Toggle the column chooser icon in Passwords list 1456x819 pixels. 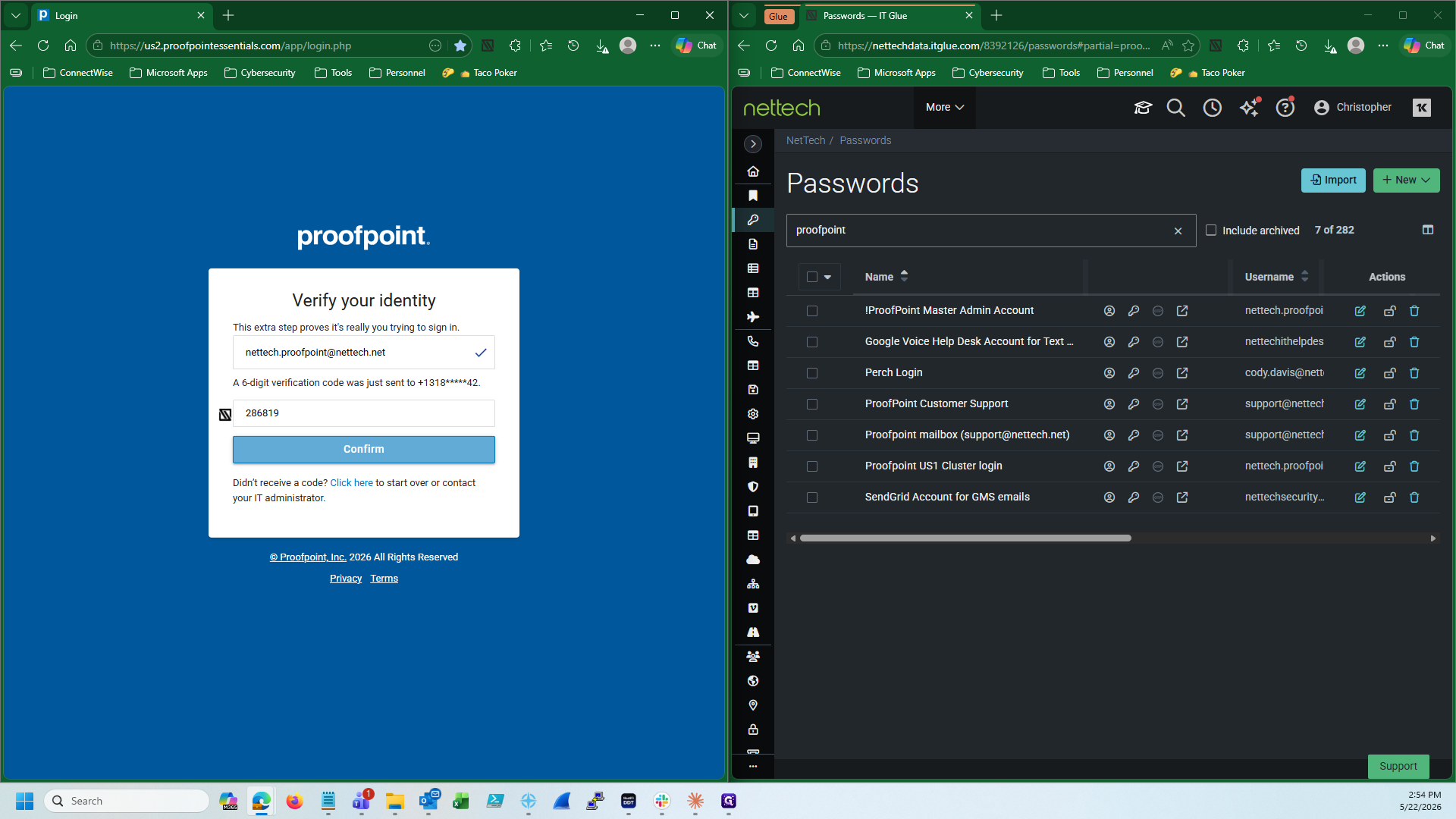tap(1428, 230)
